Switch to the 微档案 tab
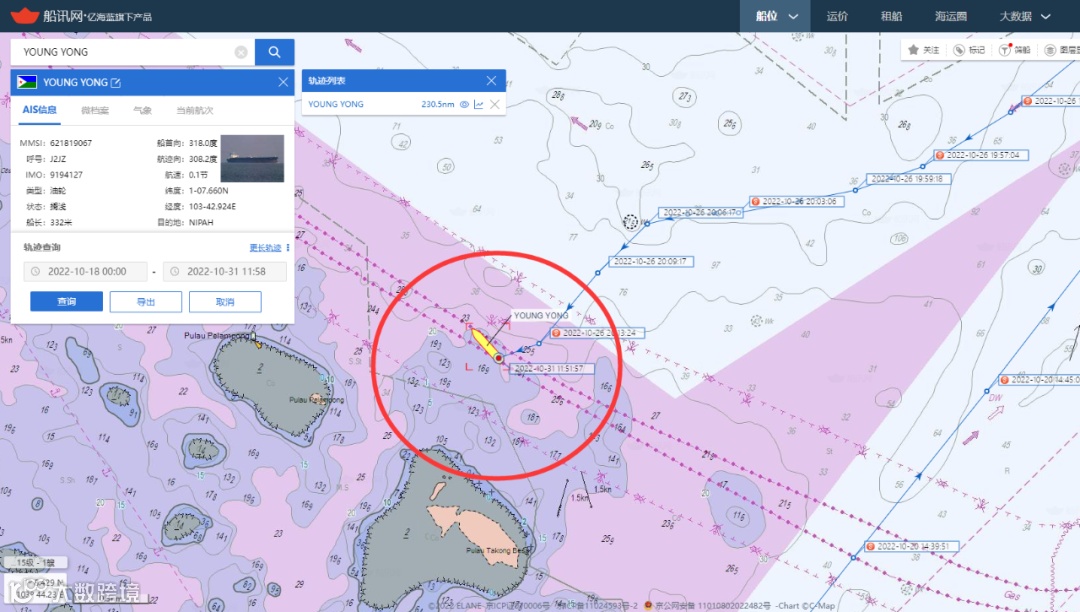The width and height of the screenshot is (1080, 612). click(x=95, y=110)
